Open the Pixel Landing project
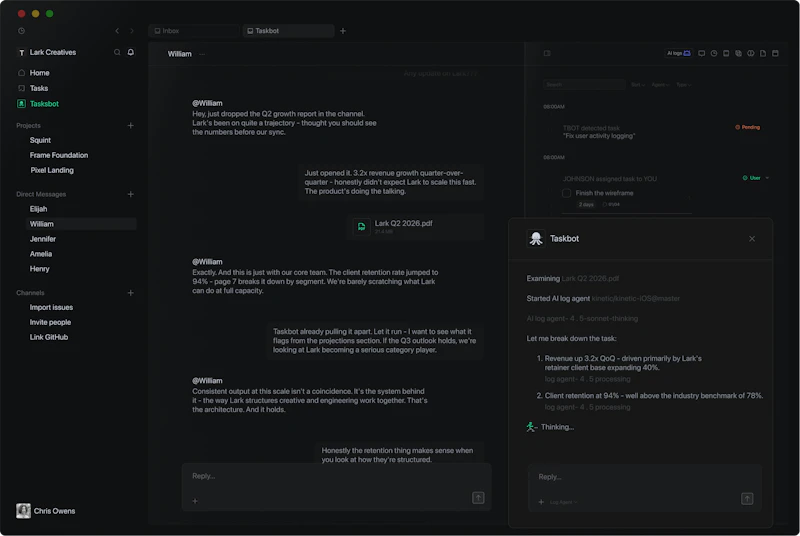This screenshot has width=800, height=536. pyautogui.click(x=52, y=170)
